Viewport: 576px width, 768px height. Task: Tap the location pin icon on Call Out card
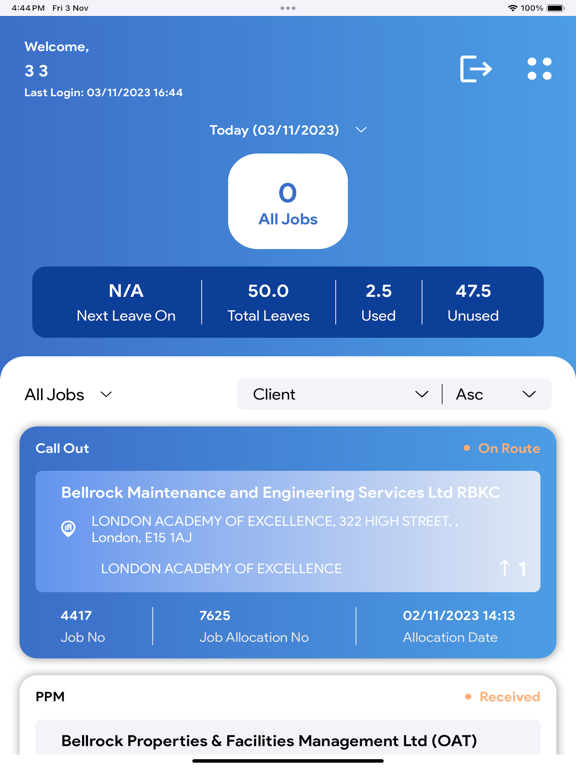click(x=68, y=529)
